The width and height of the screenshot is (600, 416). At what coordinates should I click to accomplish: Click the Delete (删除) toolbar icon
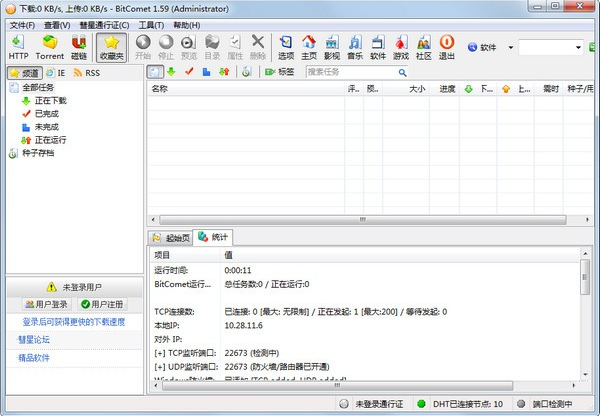258,47
